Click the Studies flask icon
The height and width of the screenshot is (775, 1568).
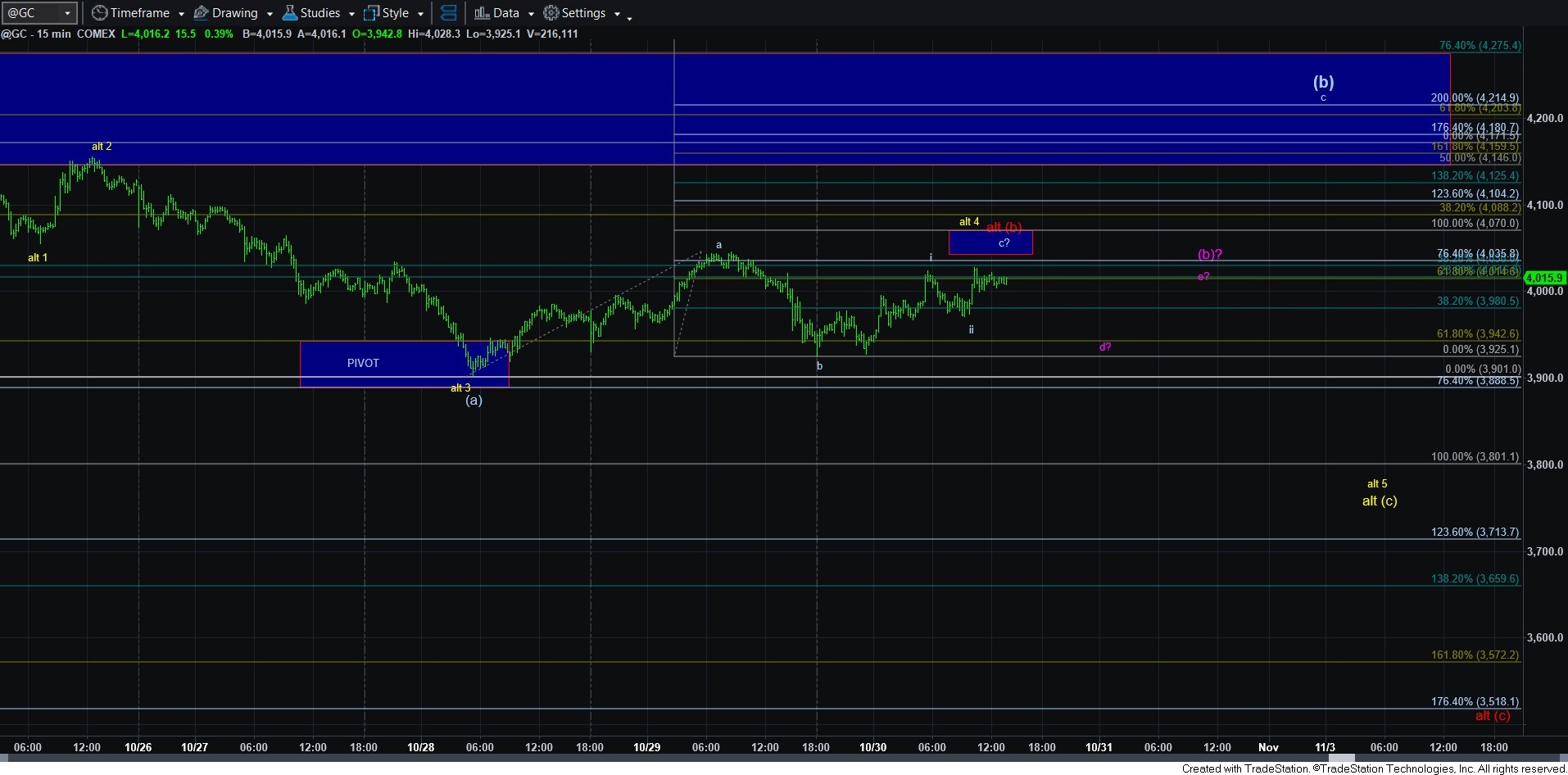[x=290, y=13]
